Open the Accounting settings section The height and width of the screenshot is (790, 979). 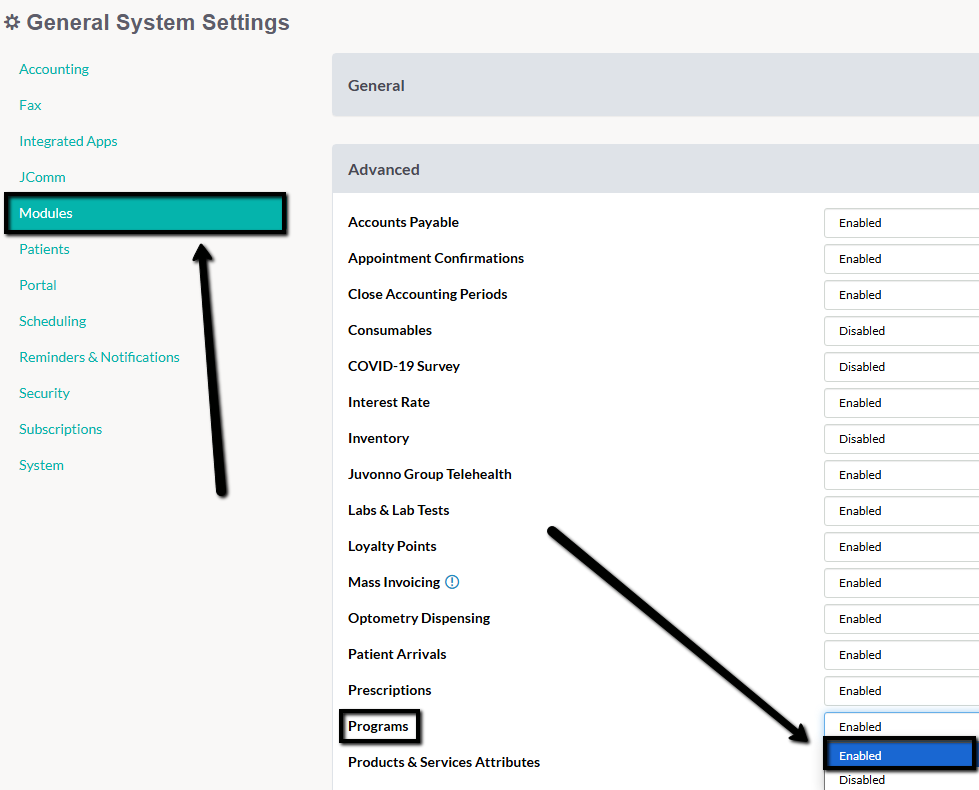(x=54, y=69)
